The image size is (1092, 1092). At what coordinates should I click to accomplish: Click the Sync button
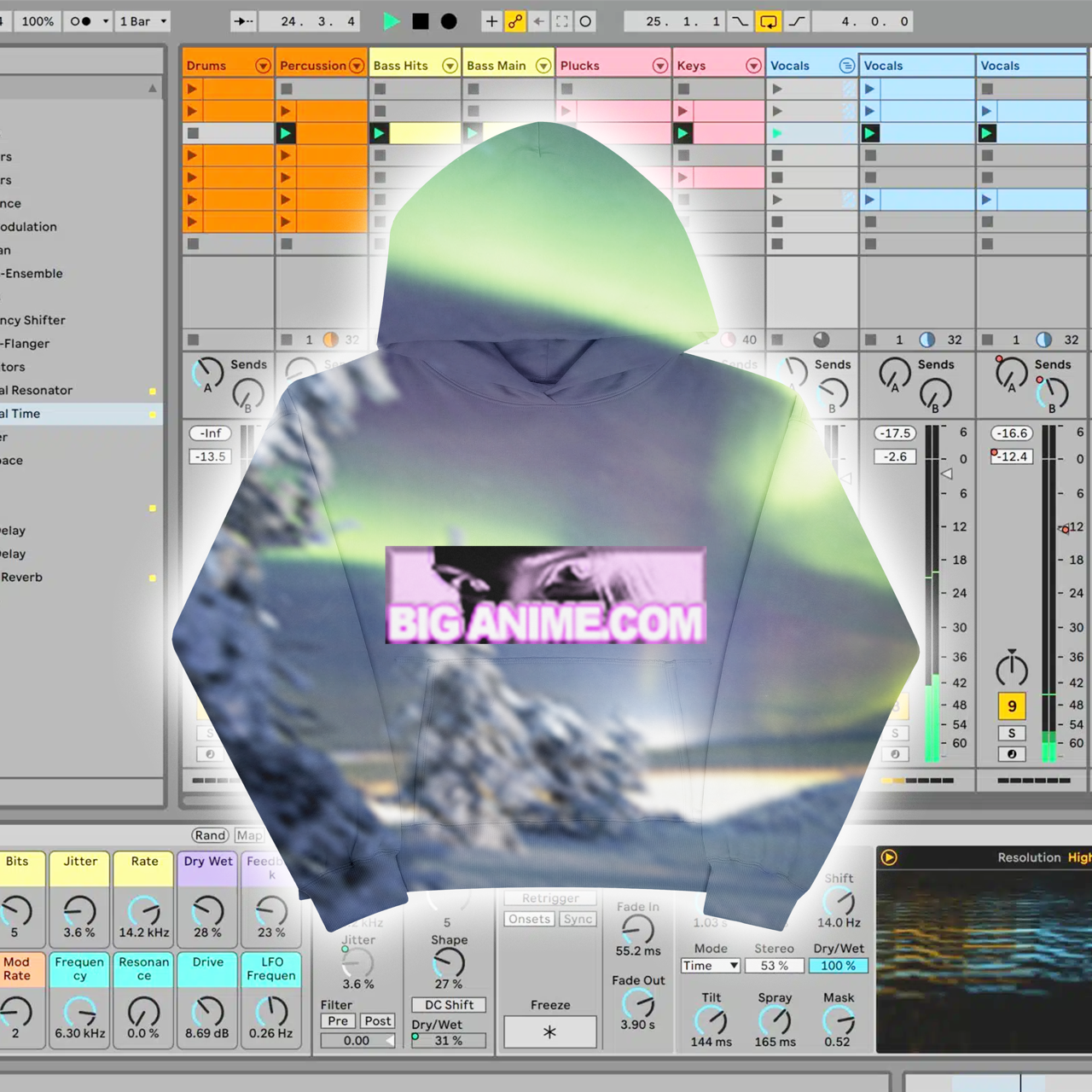(578, 919)
